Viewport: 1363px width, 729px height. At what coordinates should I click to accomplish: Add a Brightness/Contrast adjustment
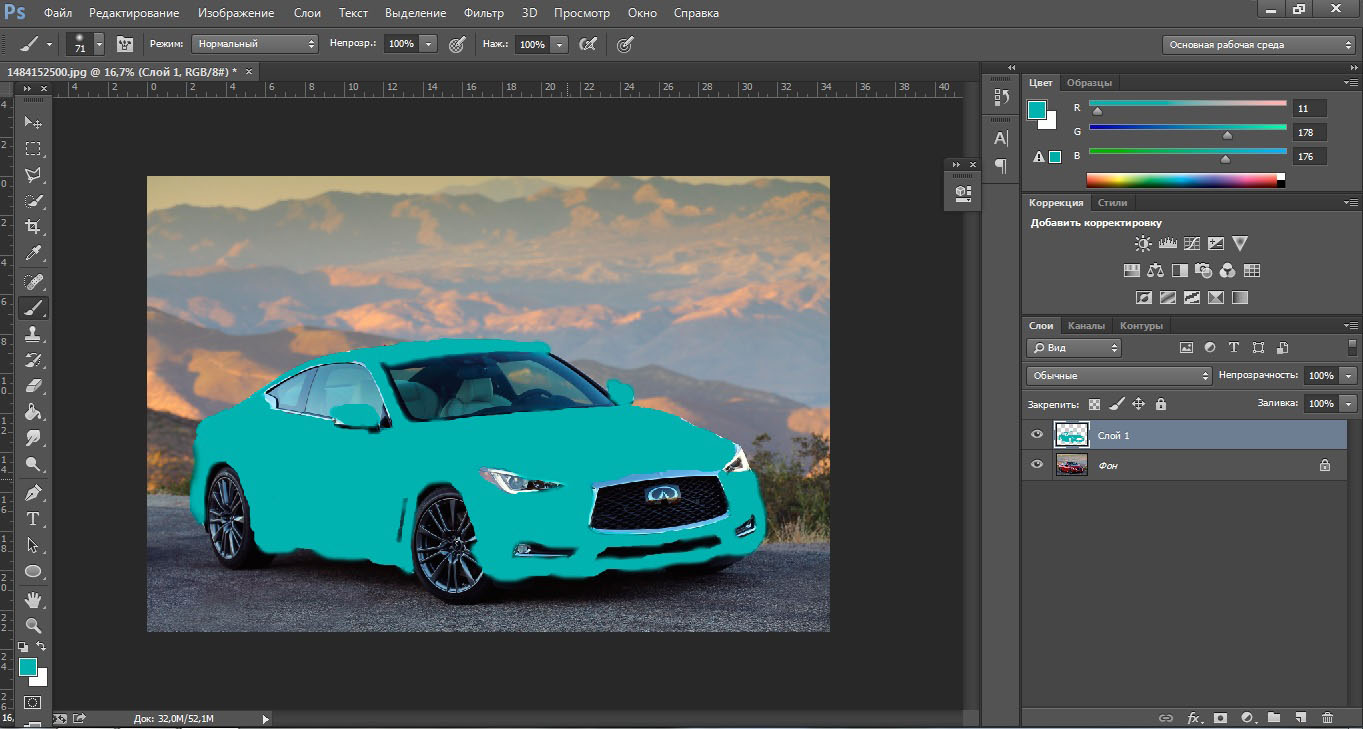1143,243
